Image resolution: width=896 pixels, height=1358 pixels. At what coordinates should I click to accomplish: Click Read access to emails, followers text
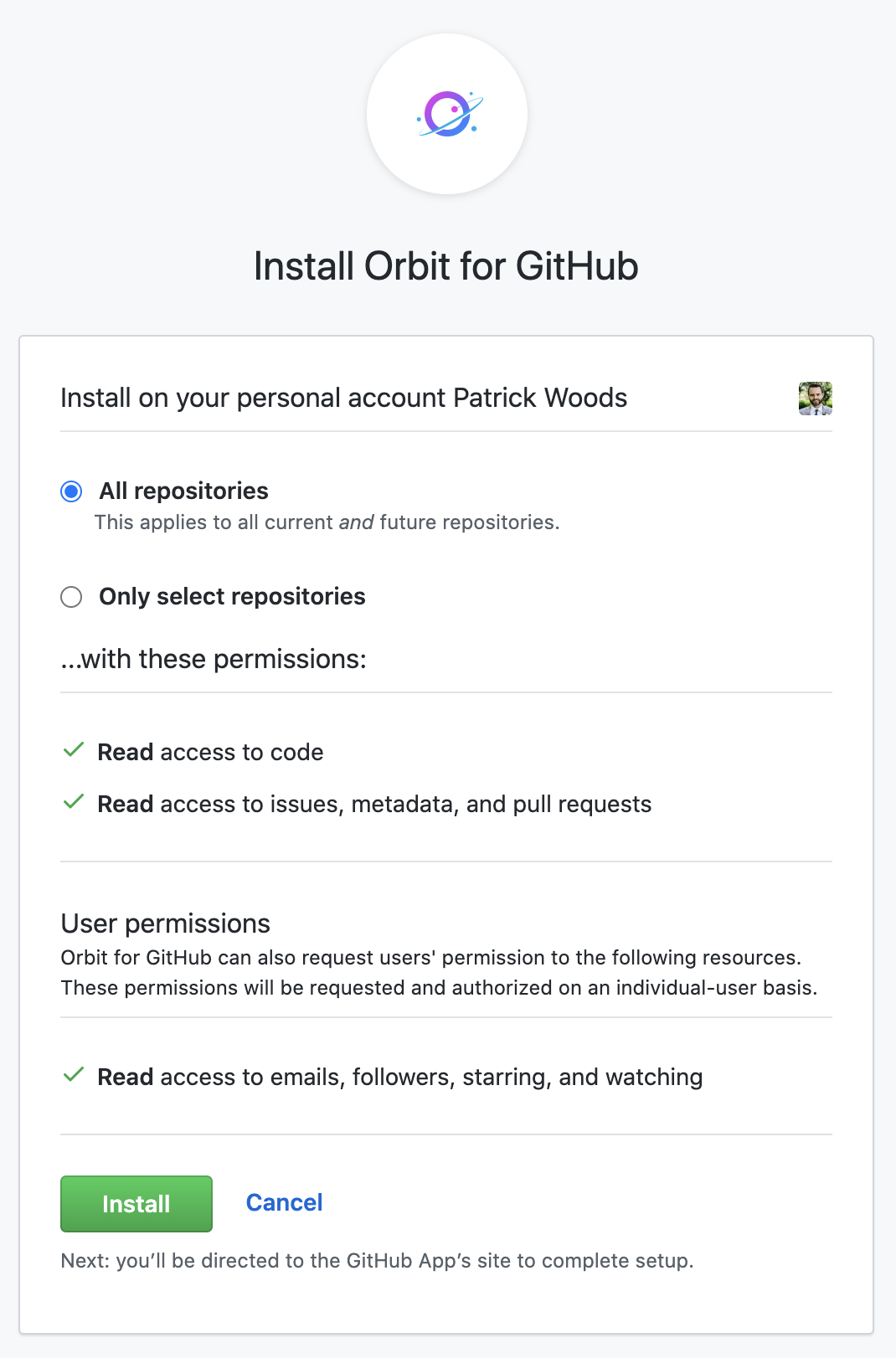pyautogui.click(x=399, y=1078)
